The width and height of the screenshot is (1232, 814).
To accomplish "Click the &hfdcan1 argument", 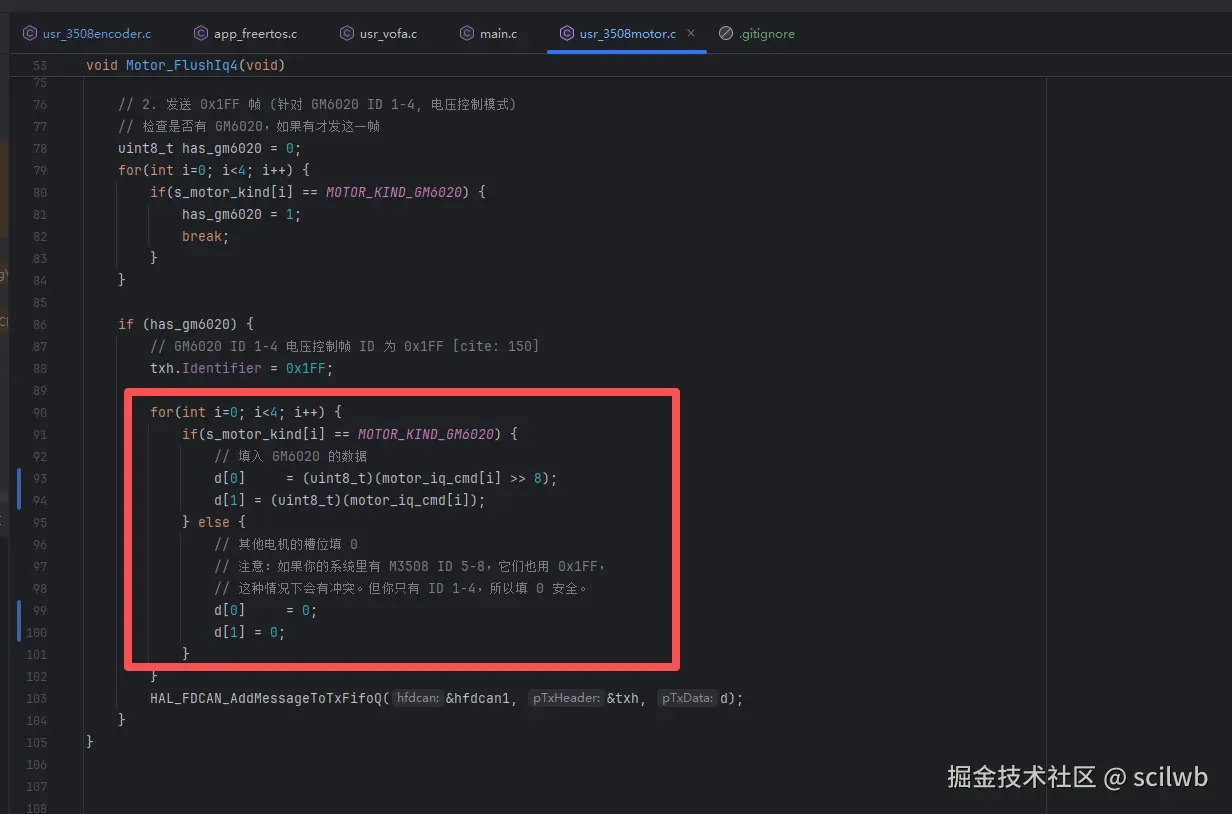I will [x=477, y=698].
